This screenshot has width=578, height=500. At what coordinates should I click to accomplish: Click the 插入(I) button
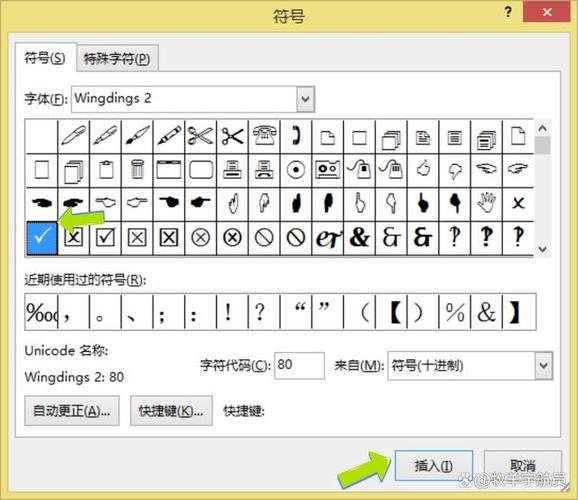[x=434, y=466]
